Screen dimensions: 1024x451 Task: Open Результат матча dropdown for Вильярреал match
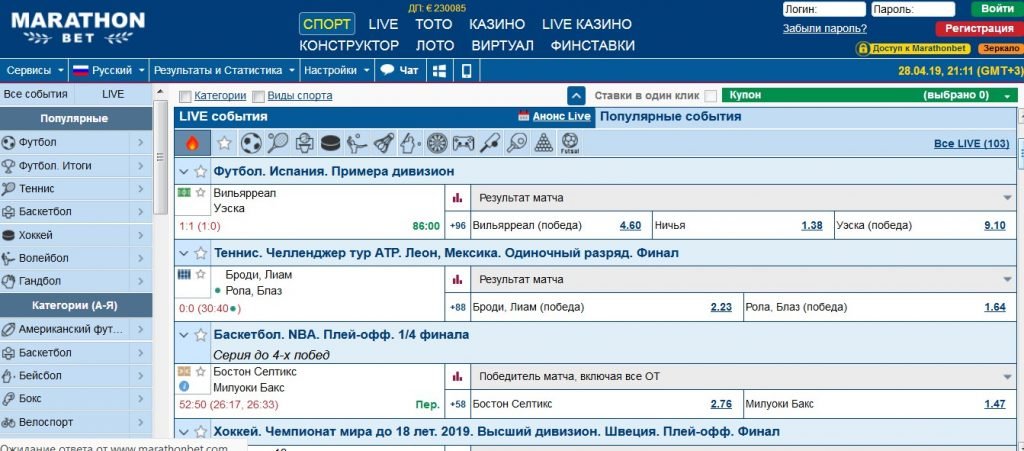click(x=743, y=198)
